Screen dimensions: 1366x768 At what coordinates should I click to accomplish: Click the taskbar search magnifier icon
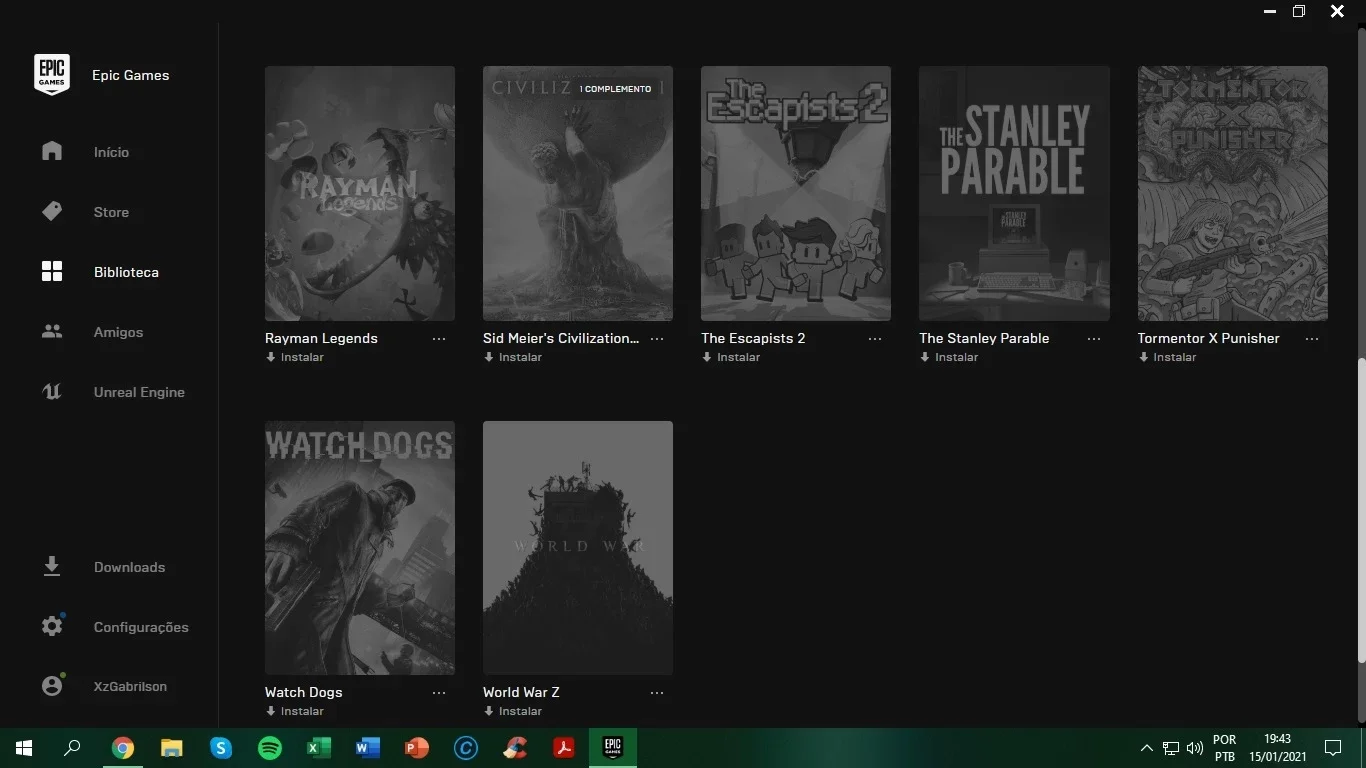point(72,748)
